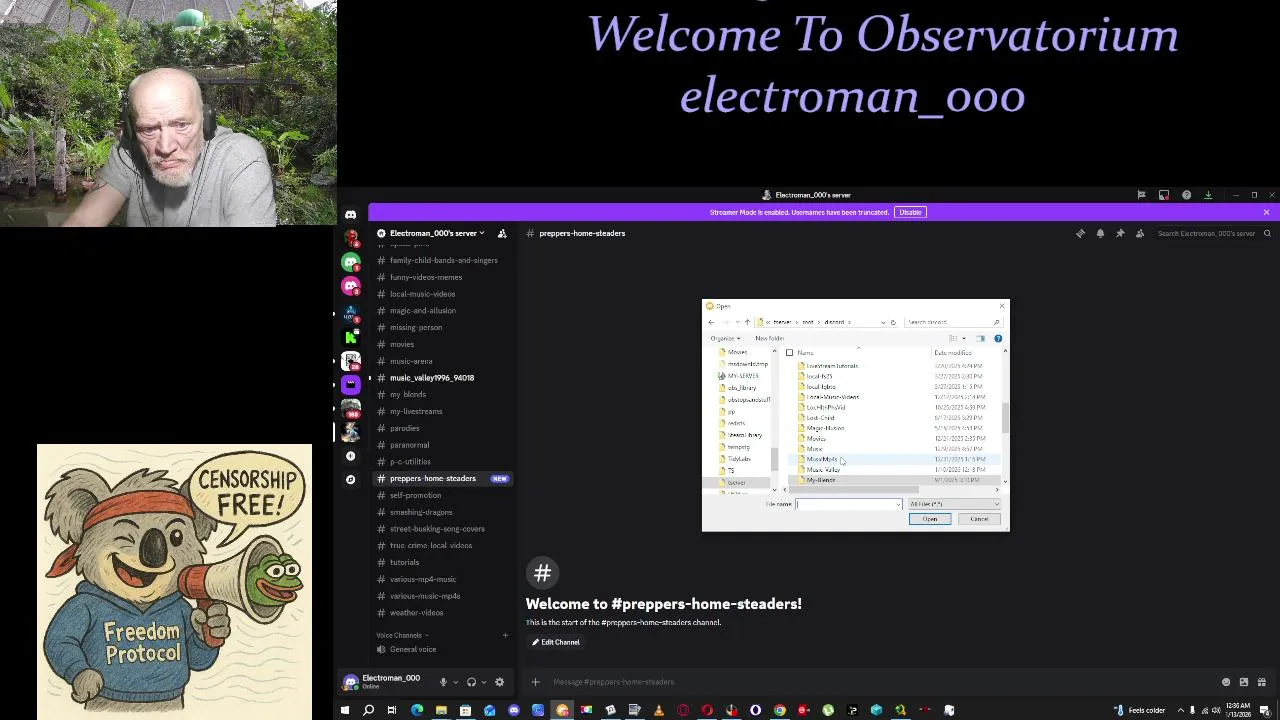This screenshot has height=720, width=1280.
Task: Switch to the music_valley1996_94018 channel
Action: click(x=432, y=378)
